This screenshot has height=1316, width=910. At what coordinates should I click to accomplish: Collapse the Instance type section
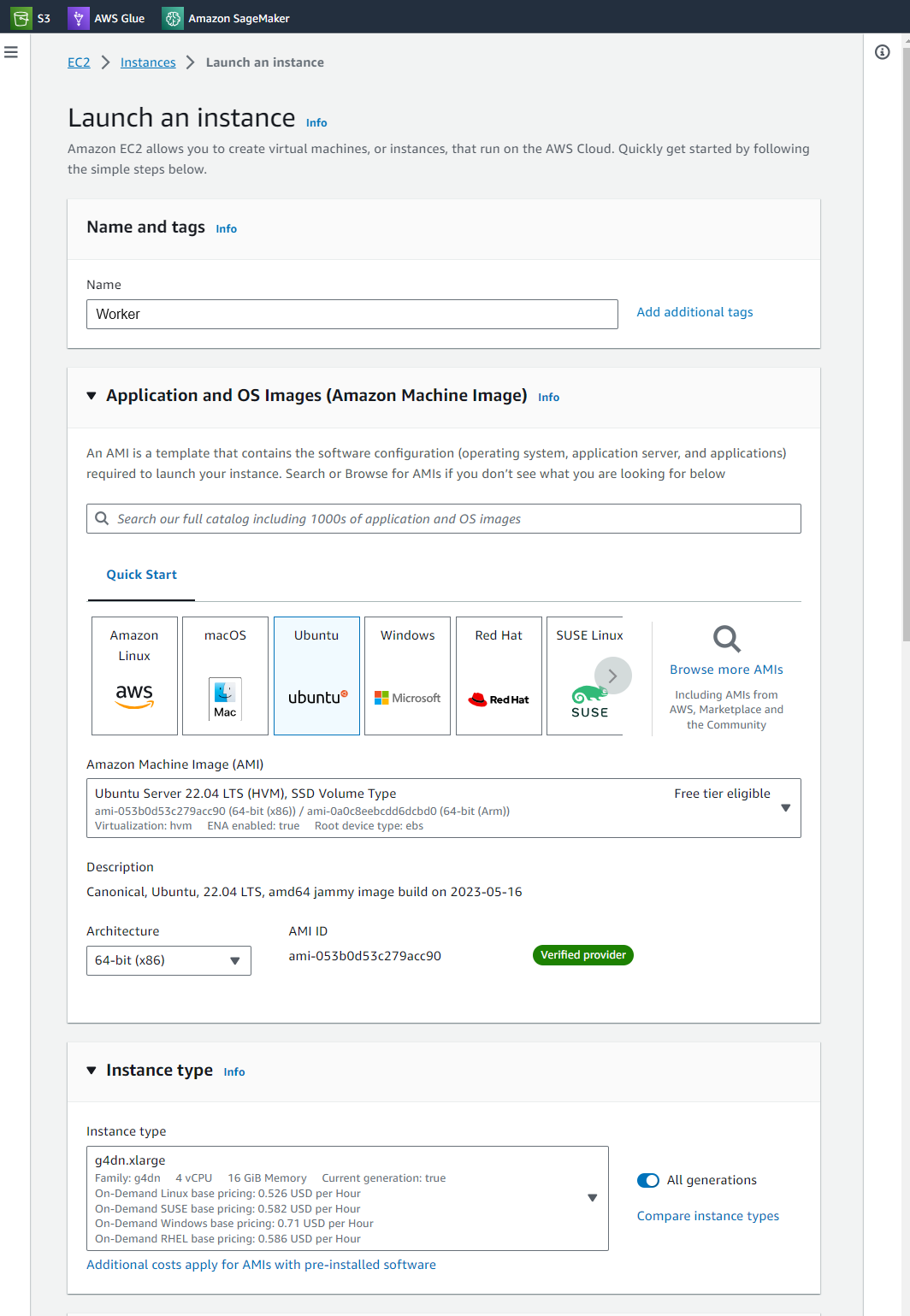[x=92, y=1071]
